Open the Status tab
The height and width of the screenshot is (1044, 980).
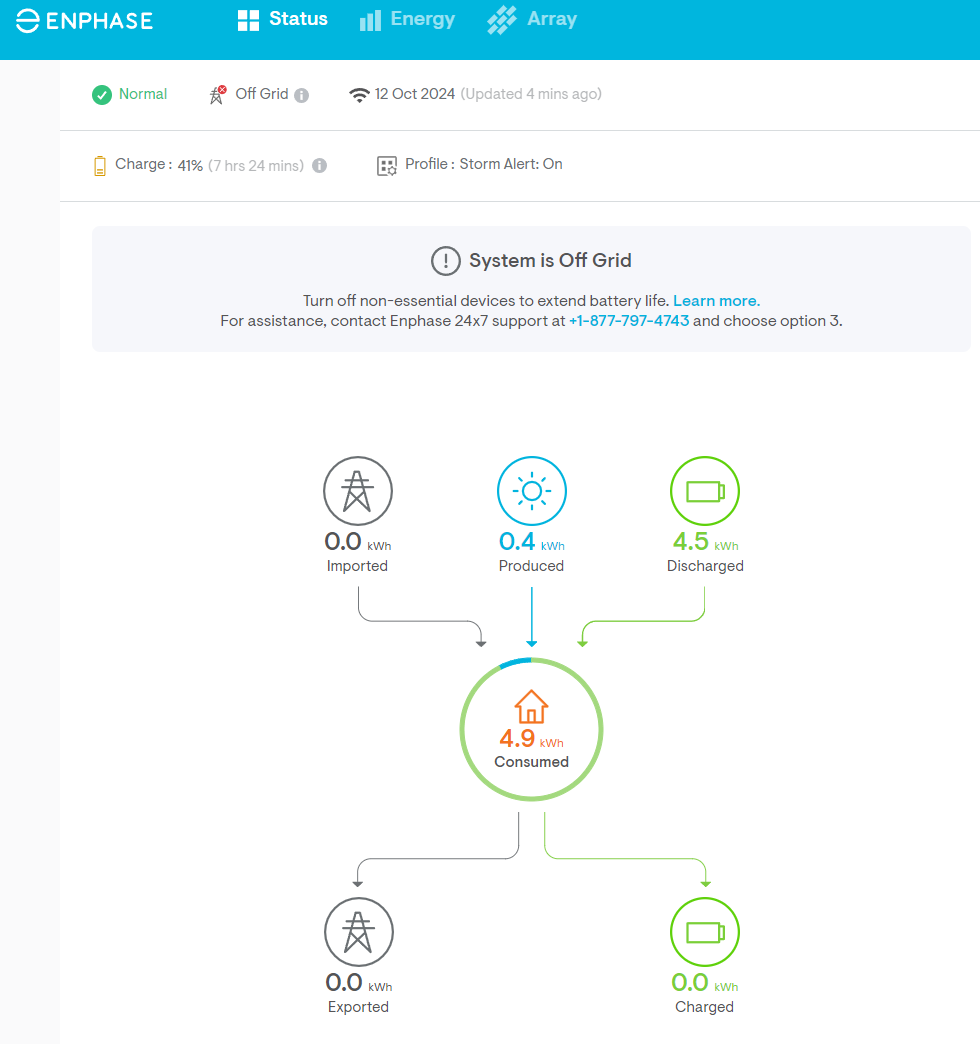(x=283, y=20)
